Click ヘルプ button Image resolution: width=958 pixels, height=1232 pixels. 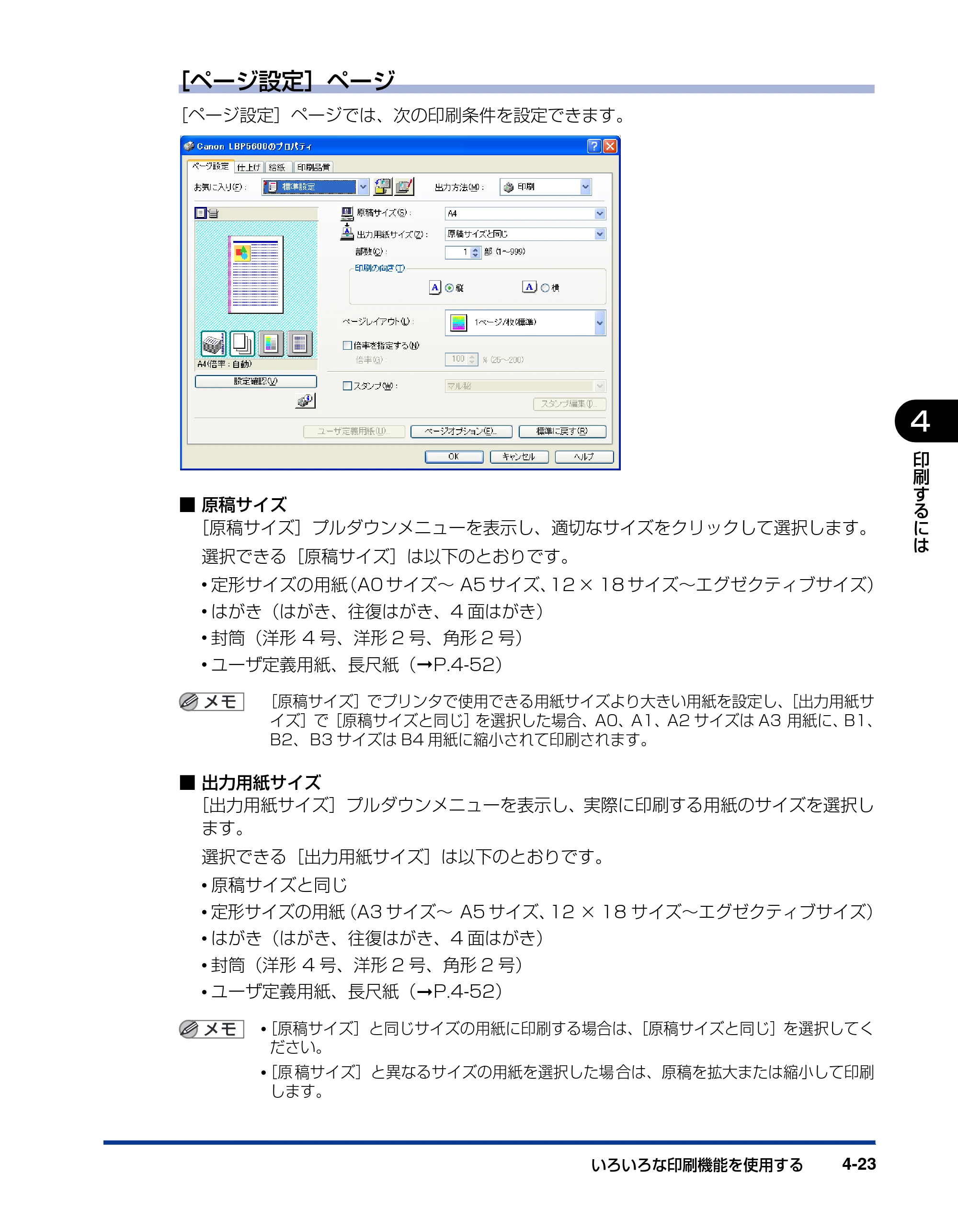[x=584, y=457]
